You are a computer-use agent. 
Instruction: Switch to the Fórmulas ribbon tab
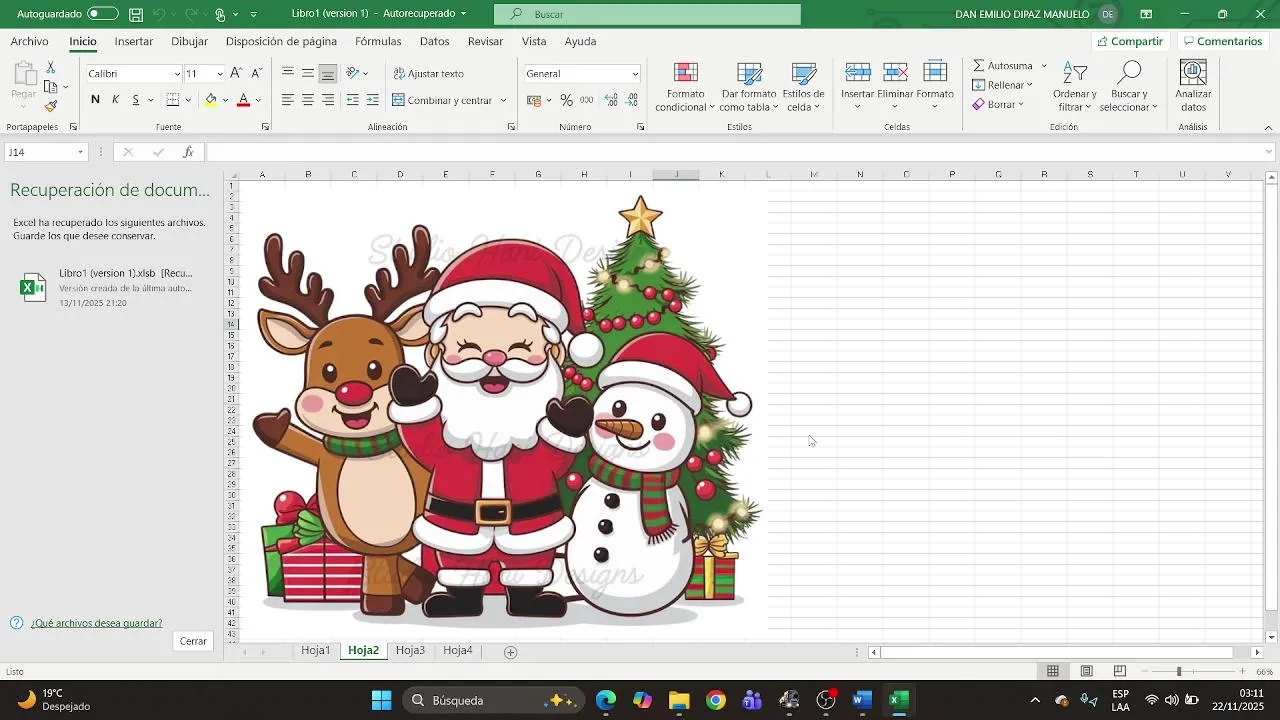[378, 41]
